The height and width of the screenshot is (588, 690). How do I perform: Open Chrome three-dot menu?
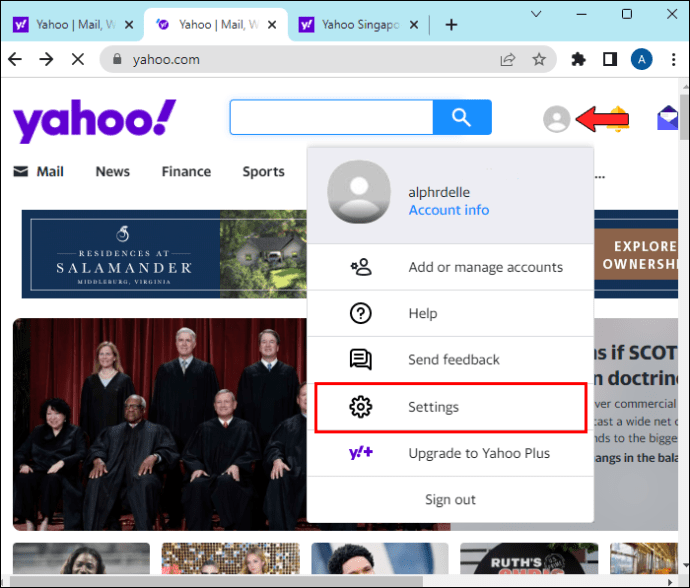pos(673,59)
